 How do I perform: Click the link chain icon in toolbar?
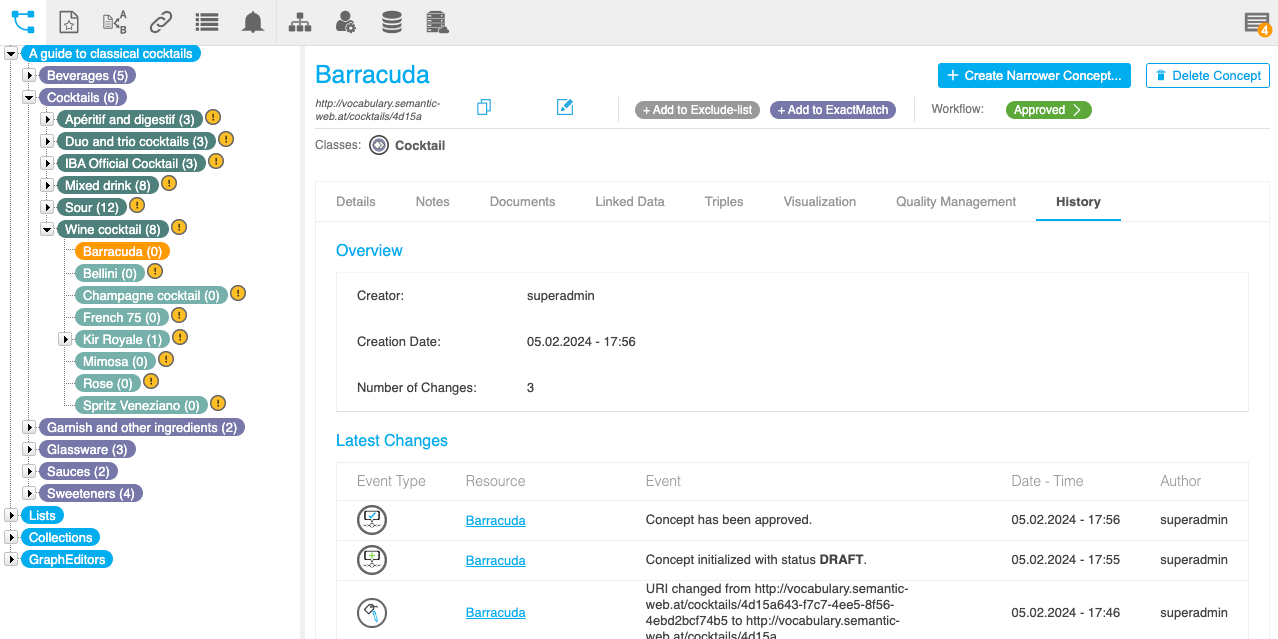[160, 22]
